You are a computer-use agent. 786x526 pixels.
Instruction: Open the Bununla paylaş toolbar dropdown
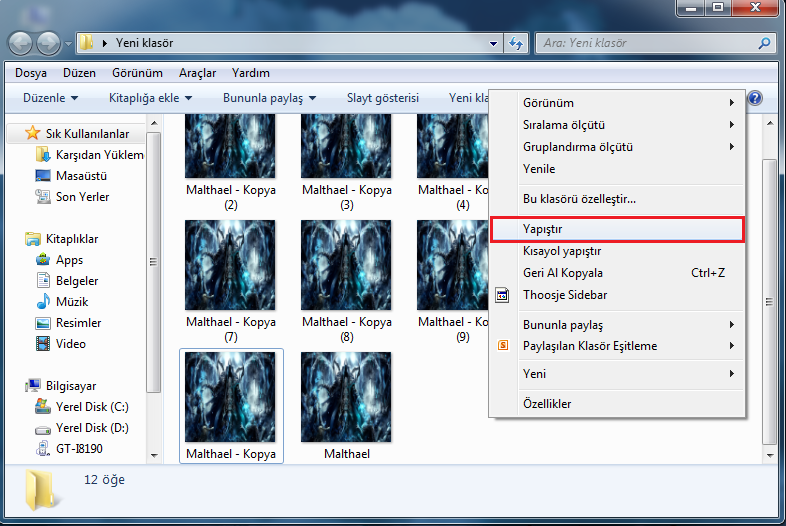click(269, 98)
